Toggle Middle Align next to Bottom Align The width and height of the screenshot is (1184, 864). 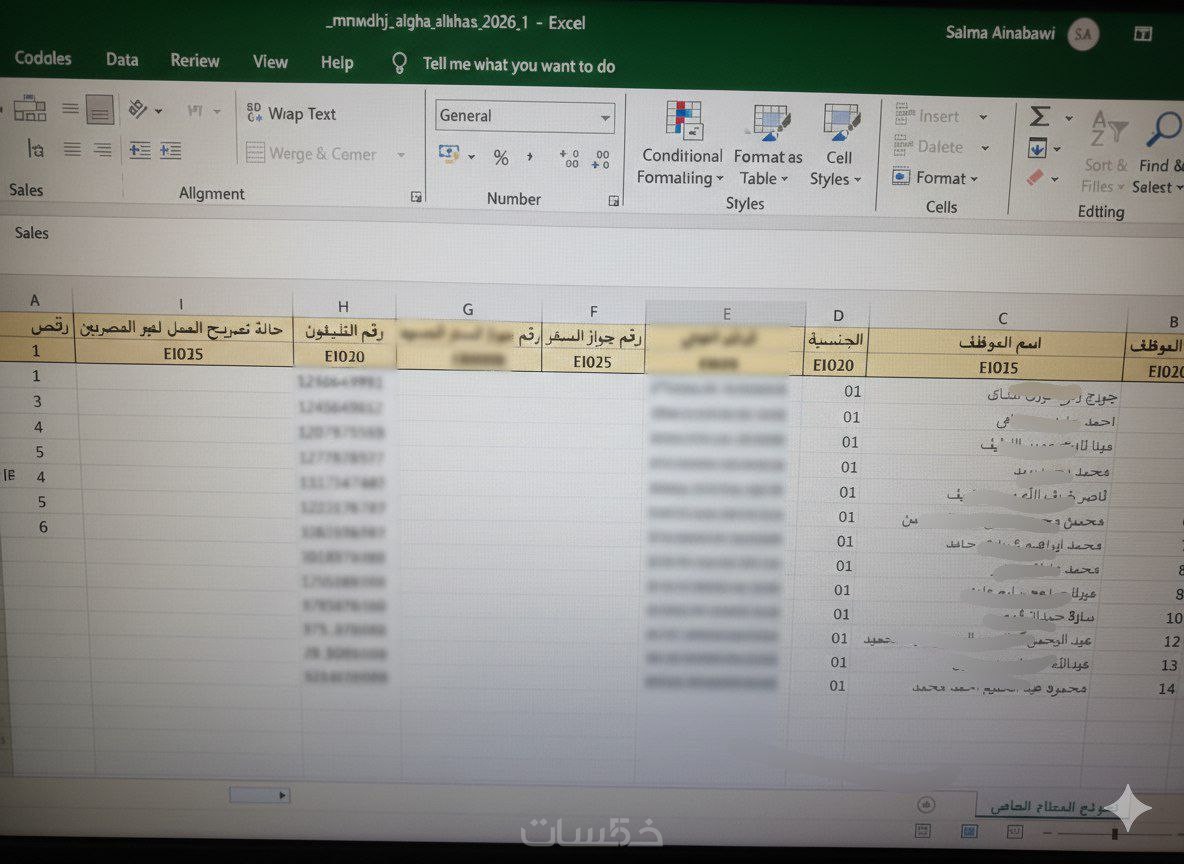pos(70,109)
